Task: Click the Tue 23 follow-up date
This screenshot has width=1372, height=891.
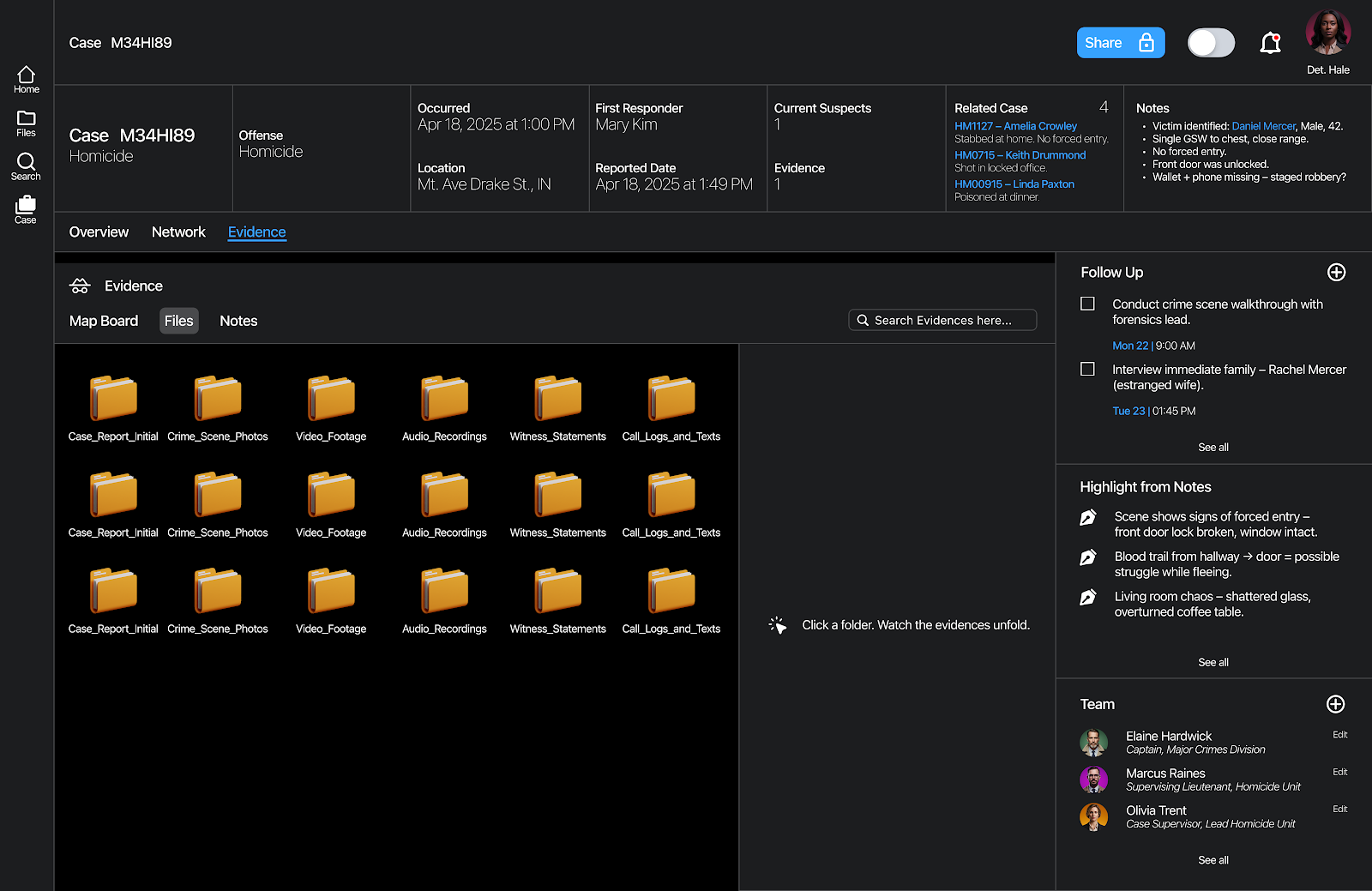Action: 1128,411
